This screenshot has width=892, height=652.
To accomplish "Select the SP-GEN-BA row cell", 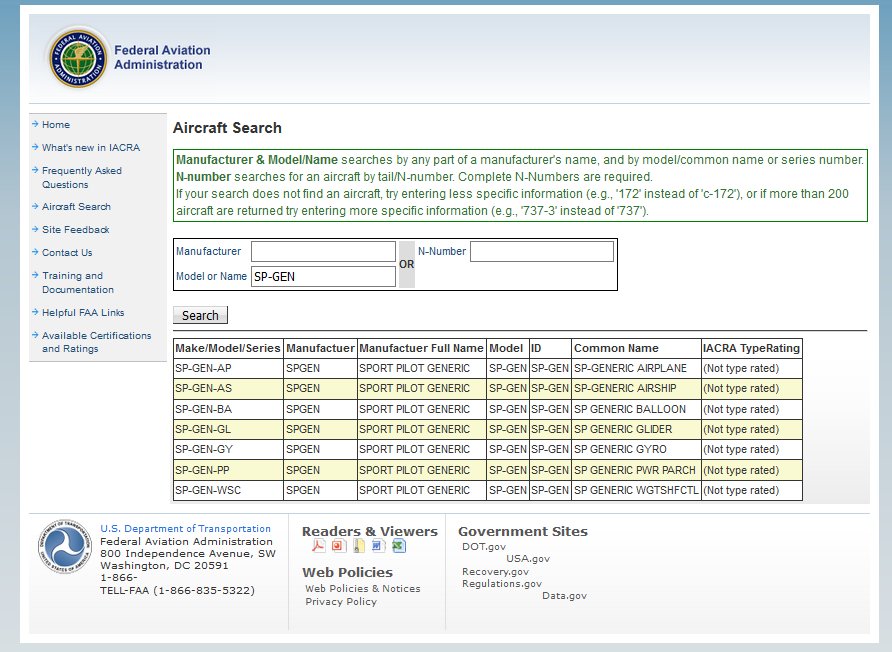I will click(x=228, y=409).
